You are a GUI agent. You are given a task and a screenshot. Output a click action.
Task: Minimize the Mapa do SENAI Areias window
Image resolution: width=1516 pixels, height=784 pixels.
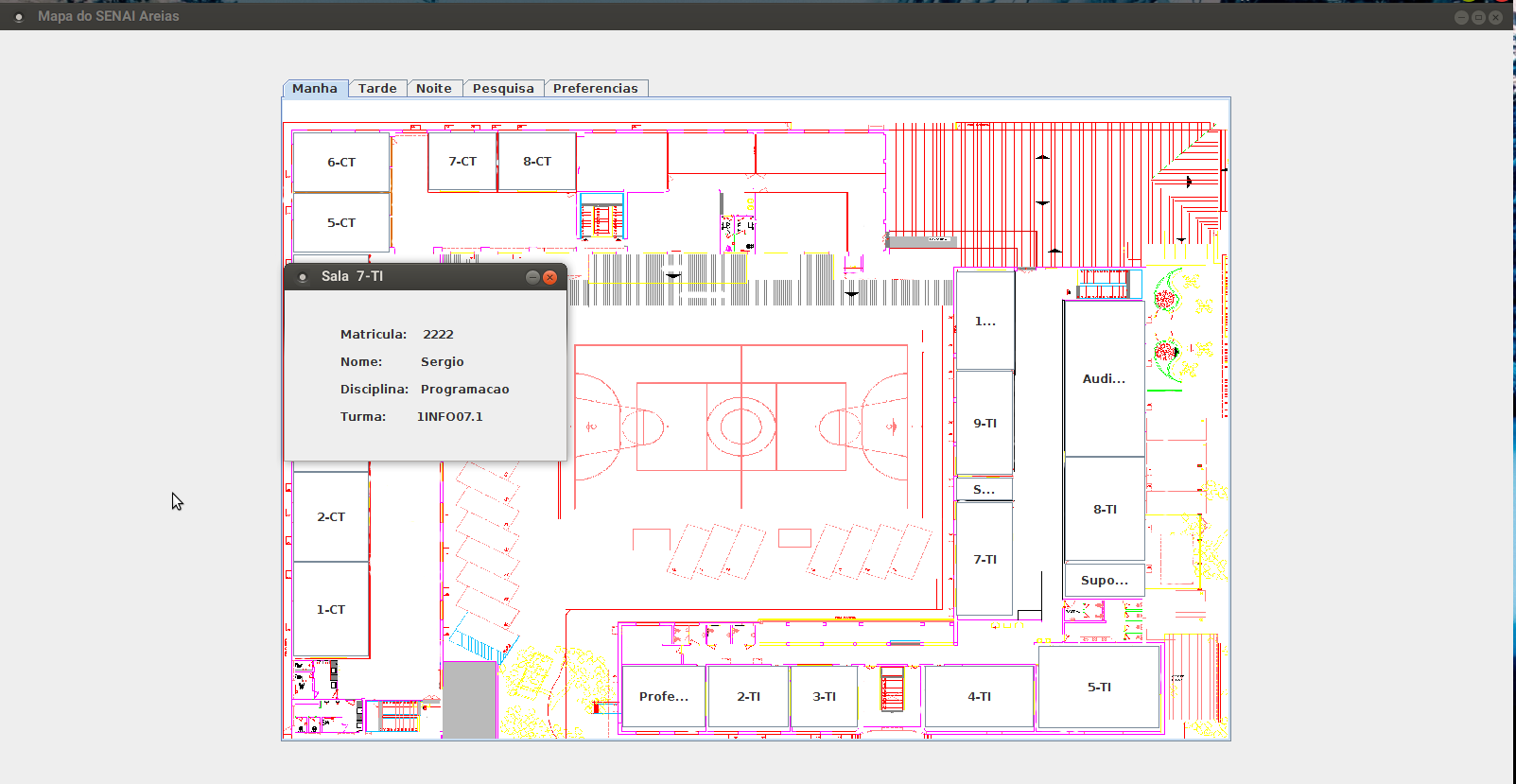[1461, 17]
